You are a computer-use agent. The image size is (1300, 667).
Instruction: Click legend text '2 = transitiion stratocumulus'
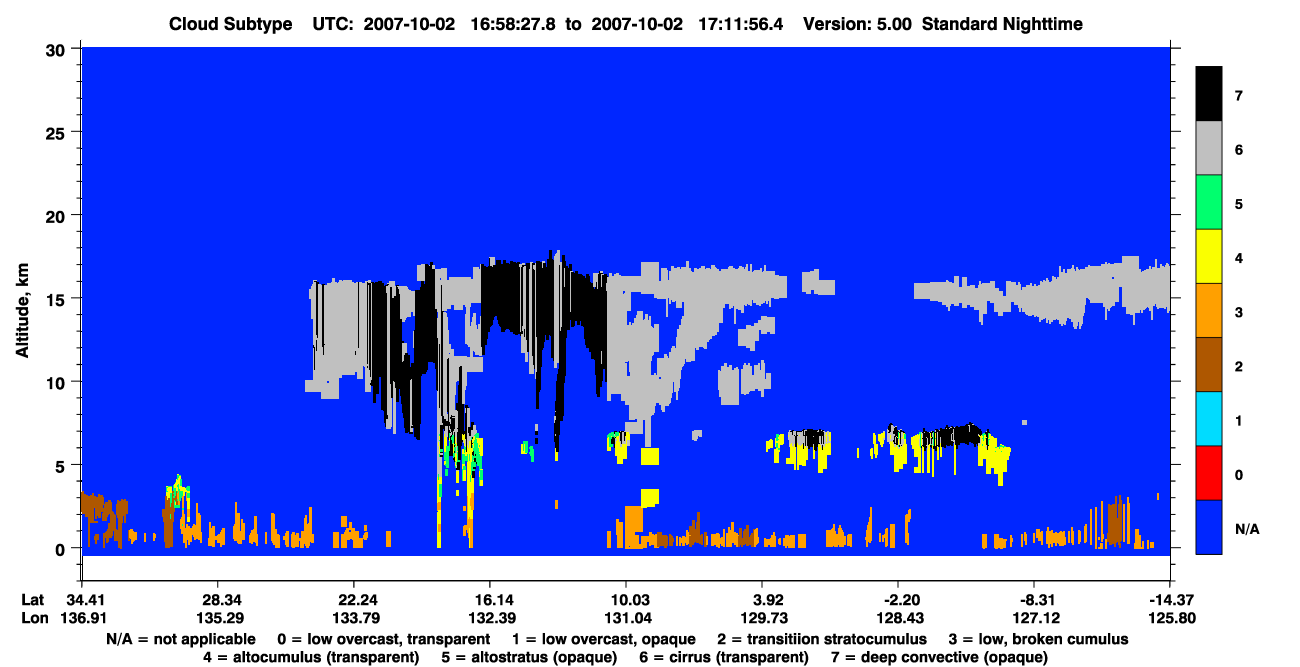(822, 639)
